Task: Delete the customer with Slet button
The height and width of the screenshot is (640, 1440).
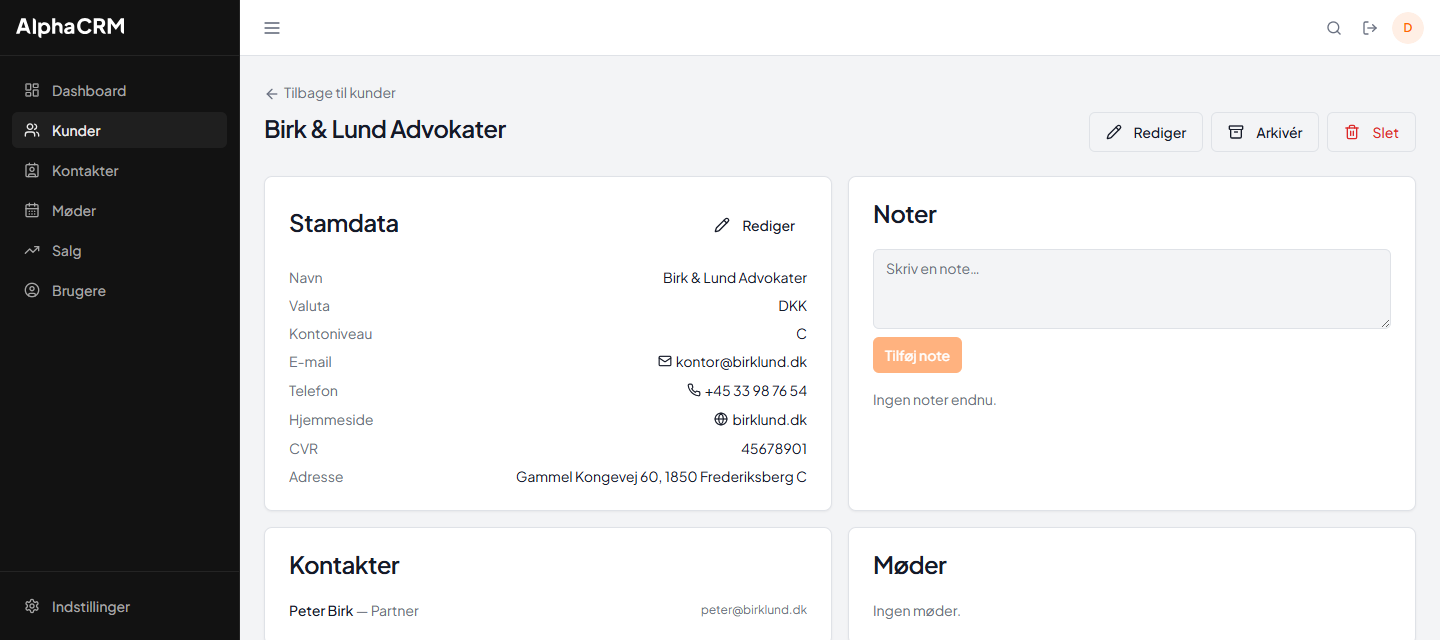Action: [x=1371, y=132]
